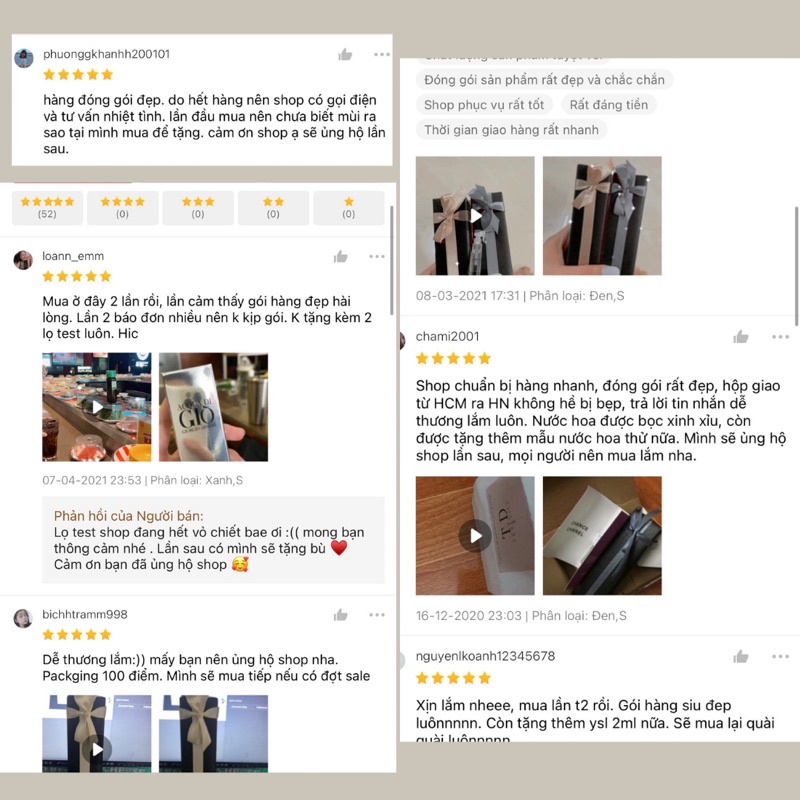Open three-dot menu on nguyenlkoanh12345678's review
800x800 pixels.
(x=781, y=657)
